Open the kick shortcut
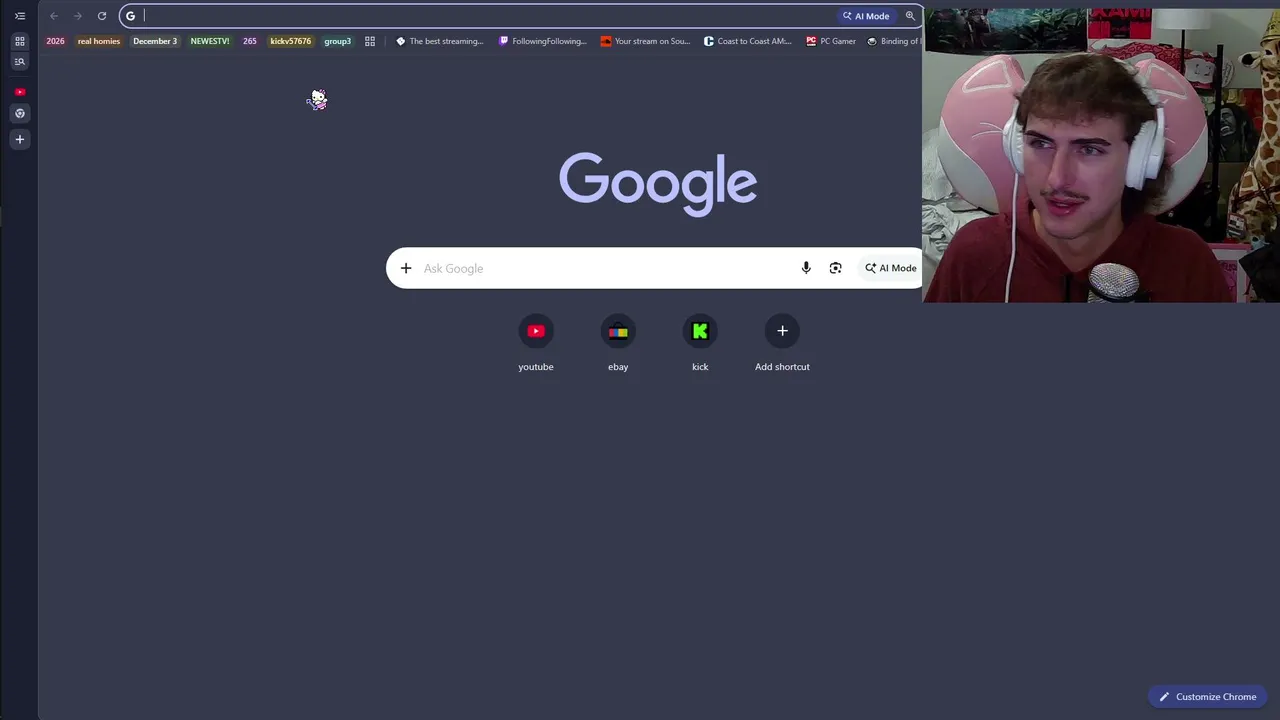The width and height of the screenshot is (1280, 720). tap(700, 344)
